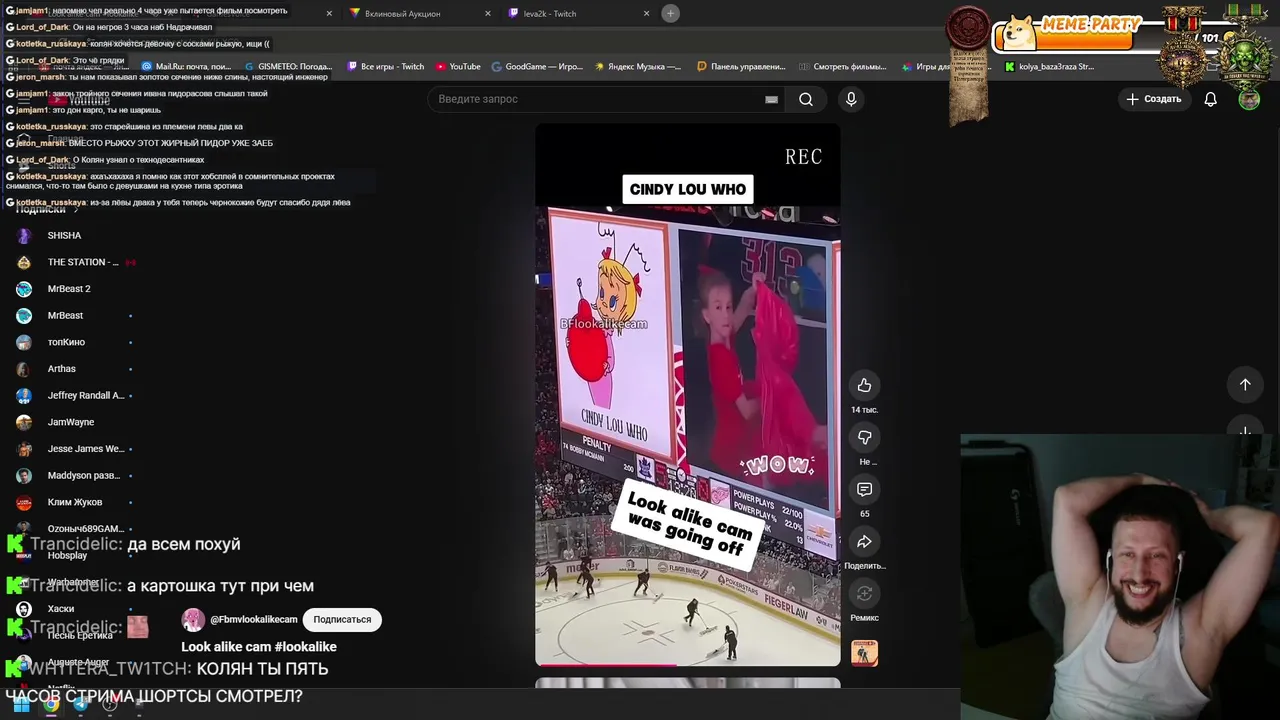Subscribe with the Подписаться button
The height and width of the screenshot is (720, 1280).
tap(342, 620)
